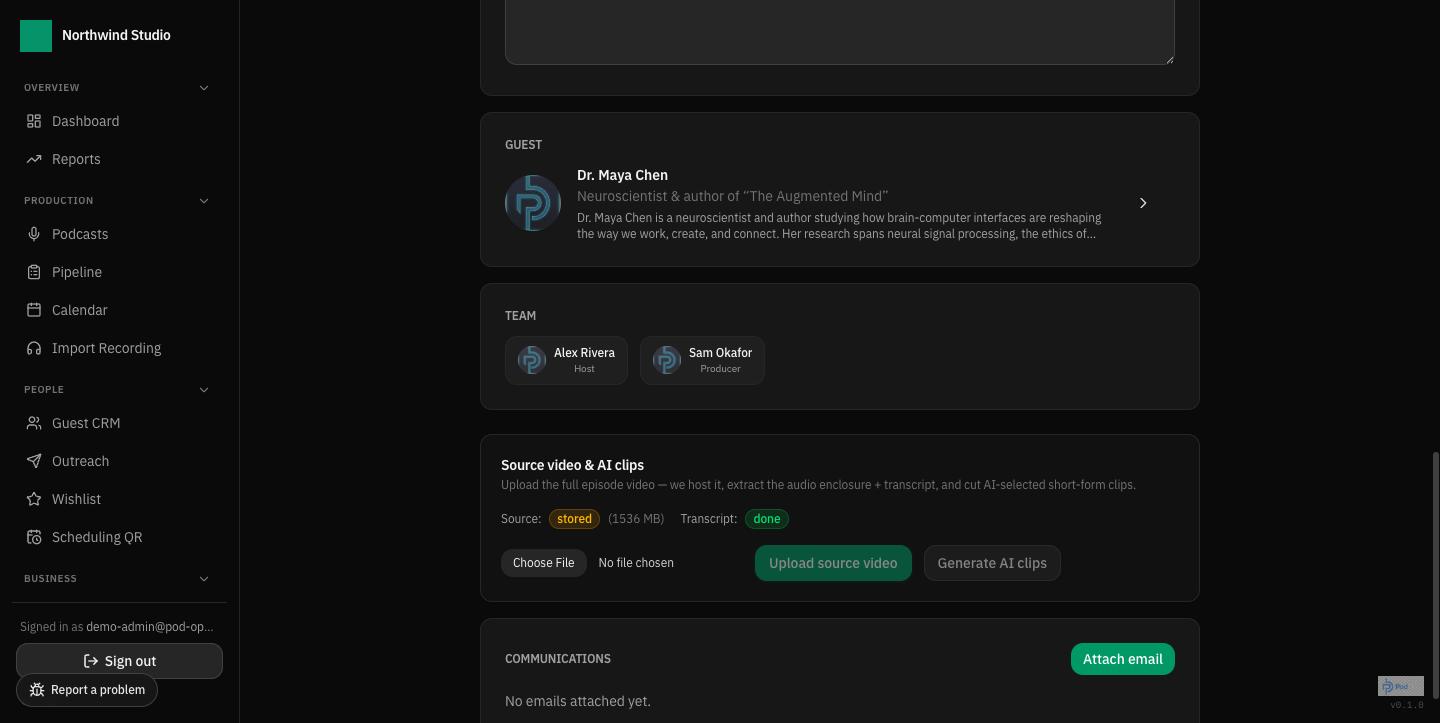Go to Reports page

tap(119, 159)
